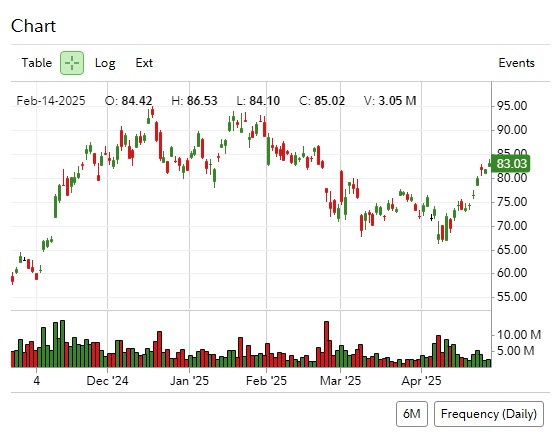Click the 55.00 price axis label
Screen dimensions: 560x443
click(512, 297)
